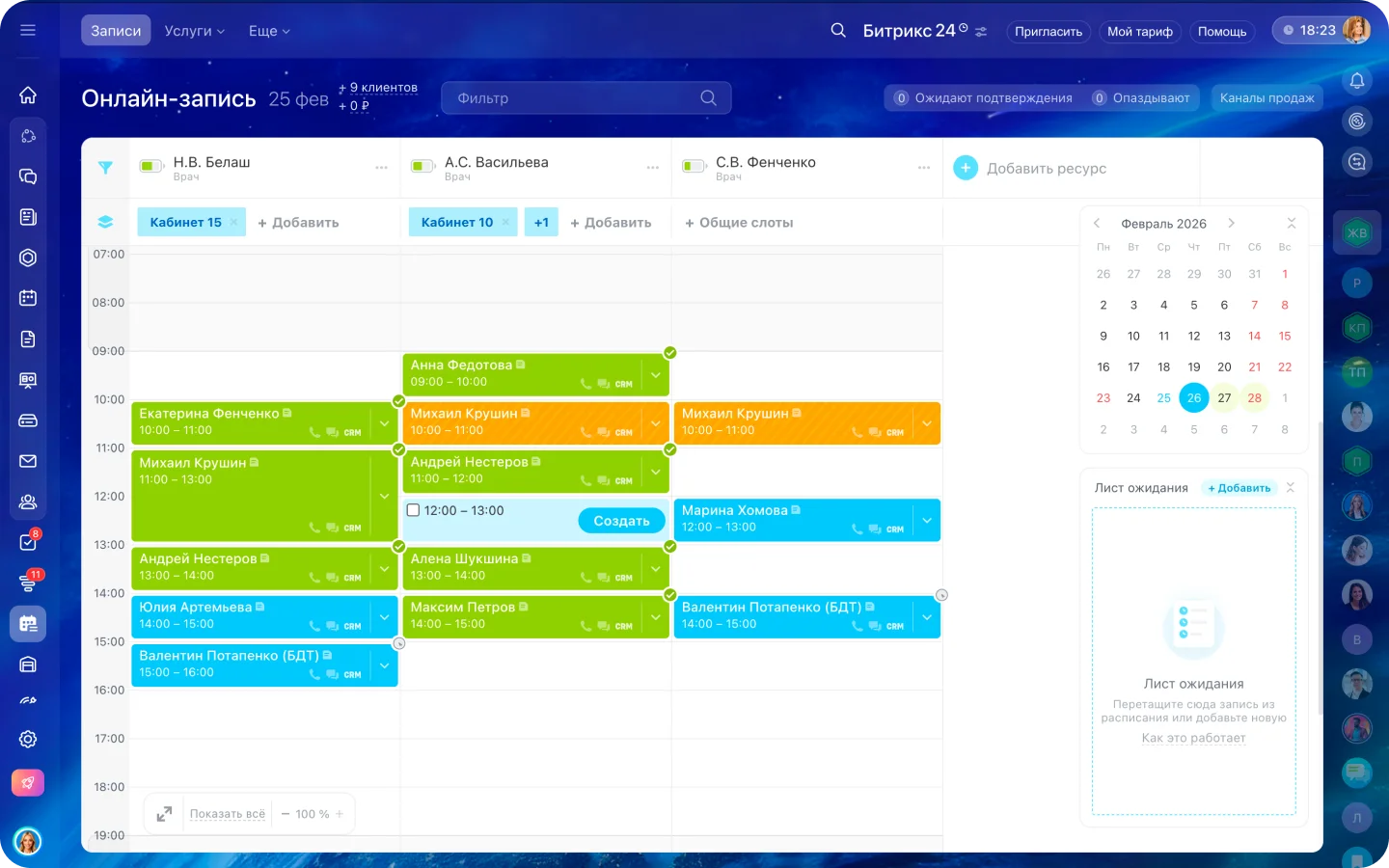Expand the Услуги dropdown menu
This screenshot has width=1389, height=868.
194,31
